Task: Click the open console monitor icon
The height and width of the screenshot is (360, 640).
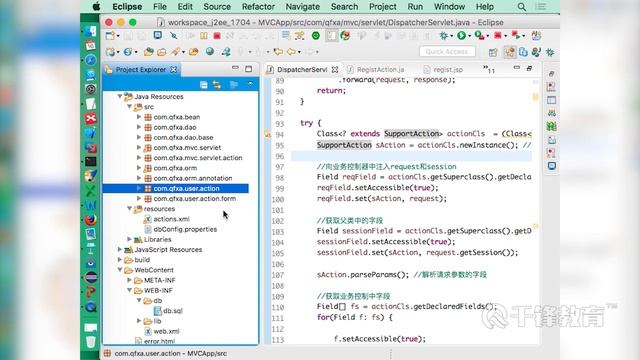Action: [x=158, y=36]
